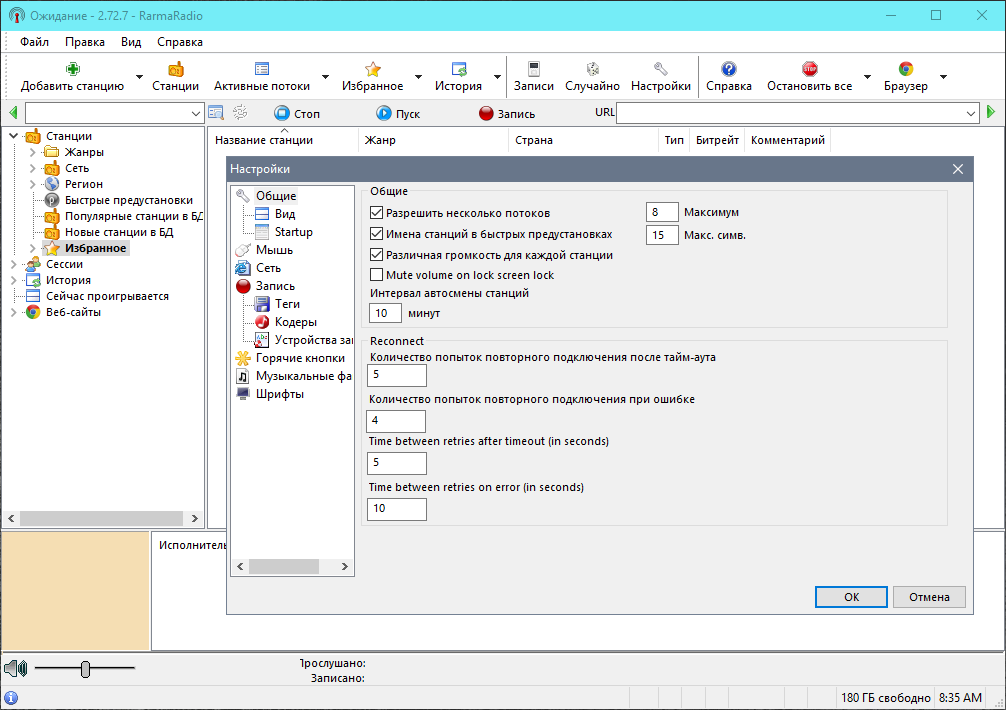
Task: Sort by the Bitrate (Битрейт) column header
Action: click(x=717, y=140)
